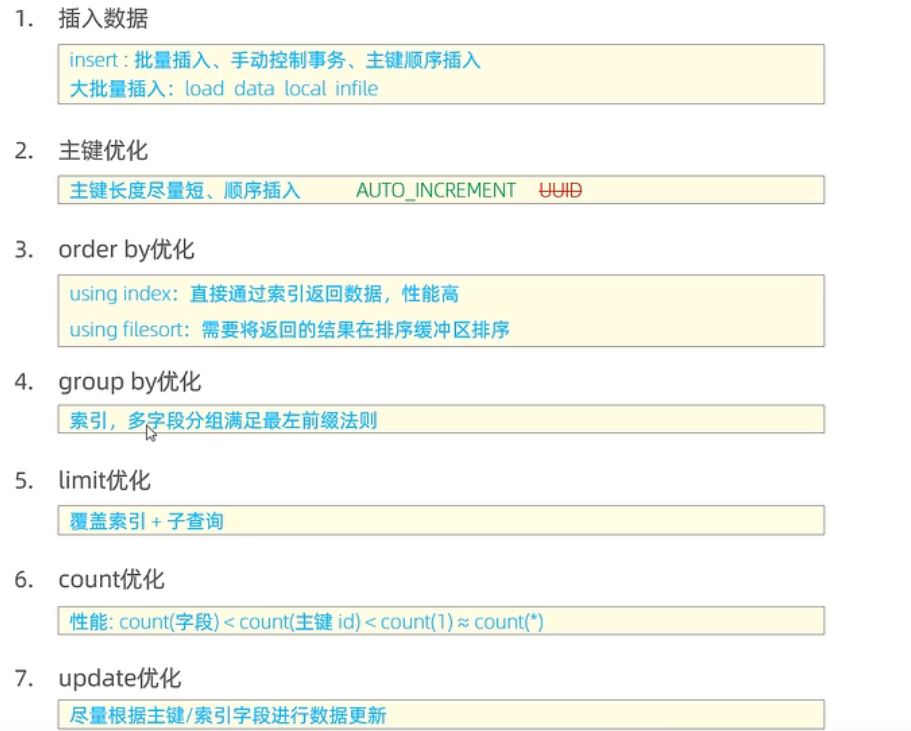Click the order by优化 heading
The height and width of the screenshot is (731, 911).
[x=126, y=250]
